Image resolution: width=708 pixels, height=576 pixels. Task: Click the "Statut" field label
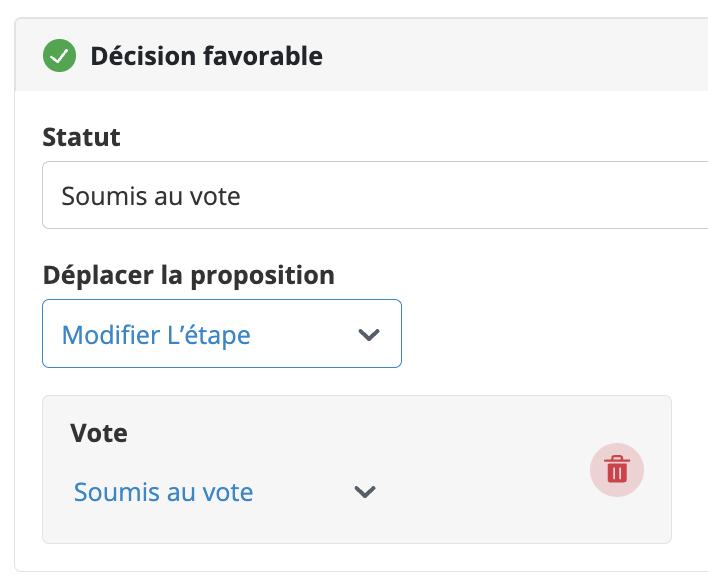[x=81, y=137]
